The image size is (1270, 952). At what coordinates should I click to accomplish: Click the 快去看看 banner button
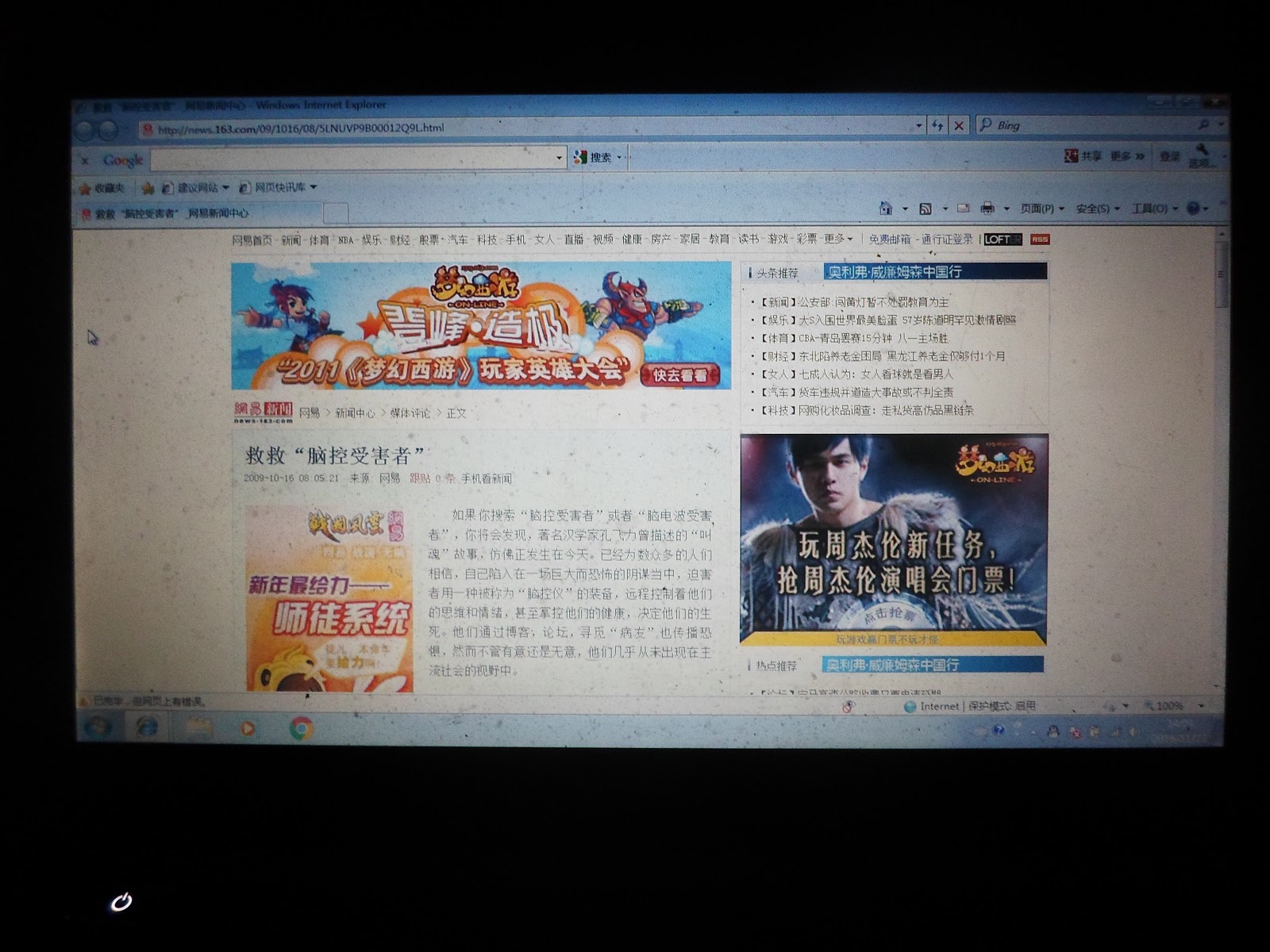[679, 375]
